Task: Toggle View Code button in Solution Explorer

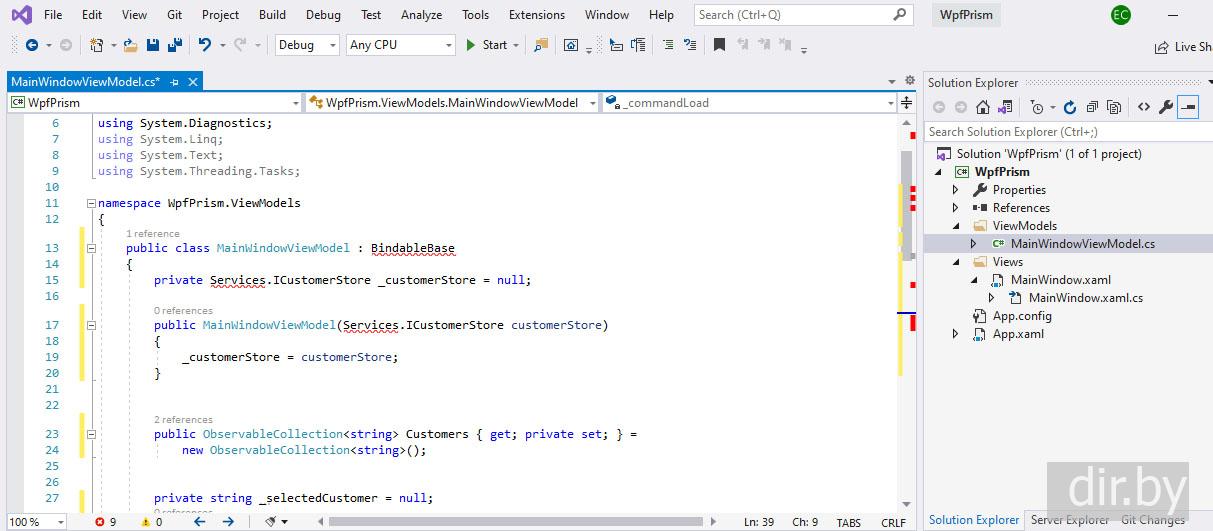Action: pos(1143,108)
